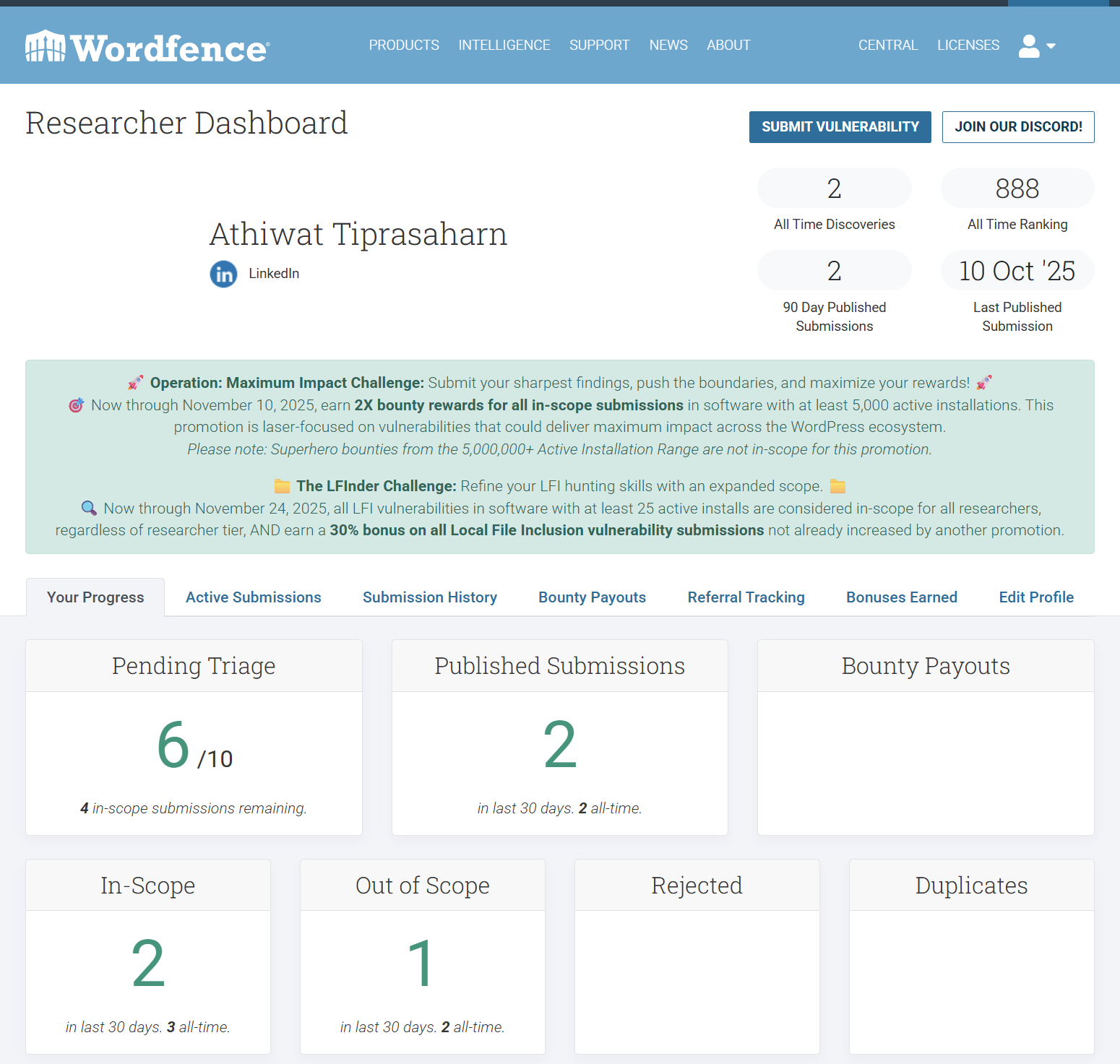Open the Licenses page
1120x1064 pixels.
(x=968, y=46)
